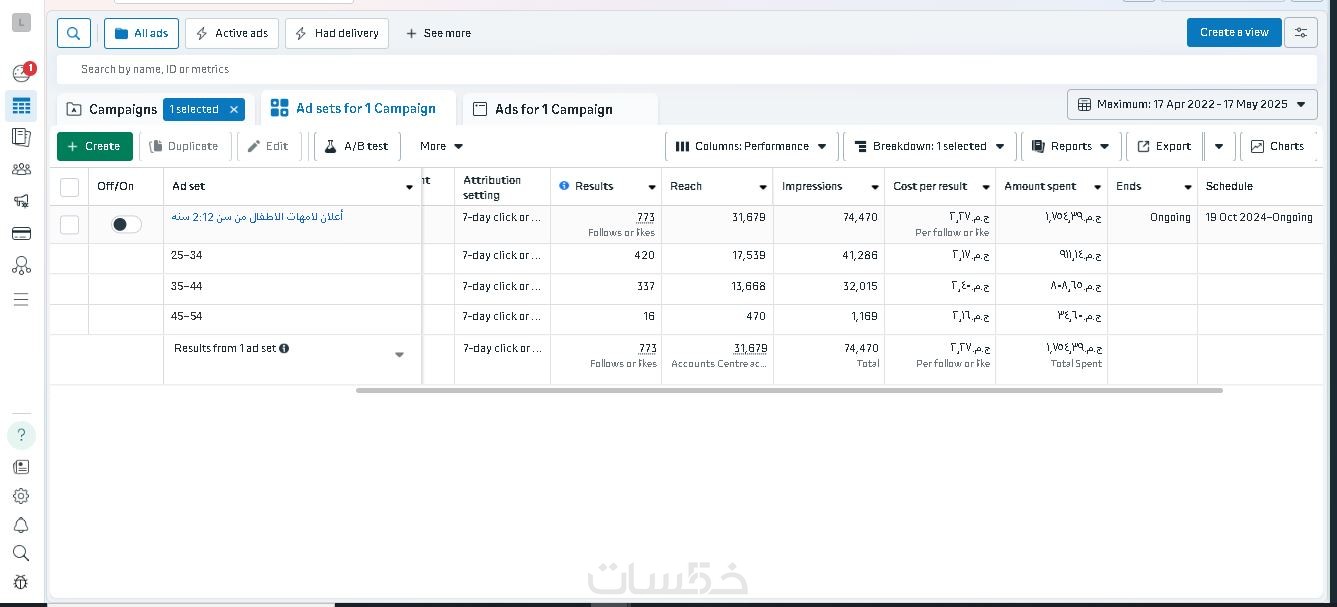The image size is (1337, 607).
Task: Open the date range dropdown
Action: click(1192, 104)
